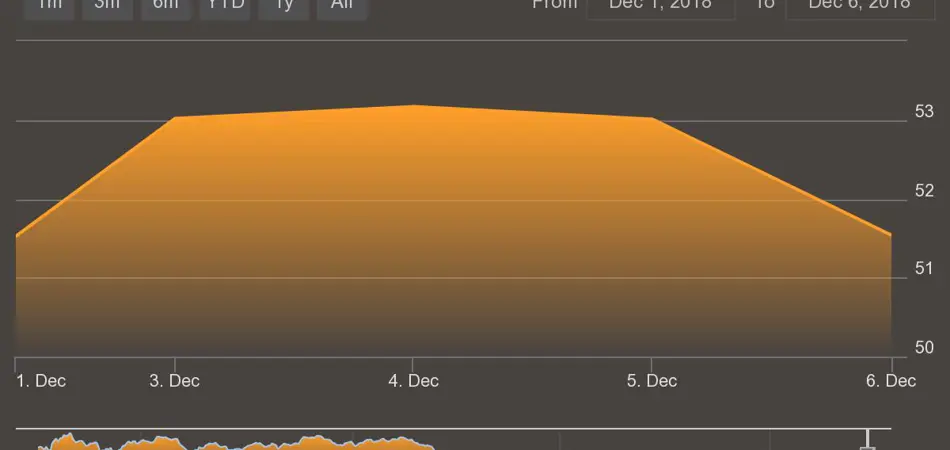Viewport: 950px width, 450px height.
Task: Click the 53 y-axis label
Action: (924, 112)
